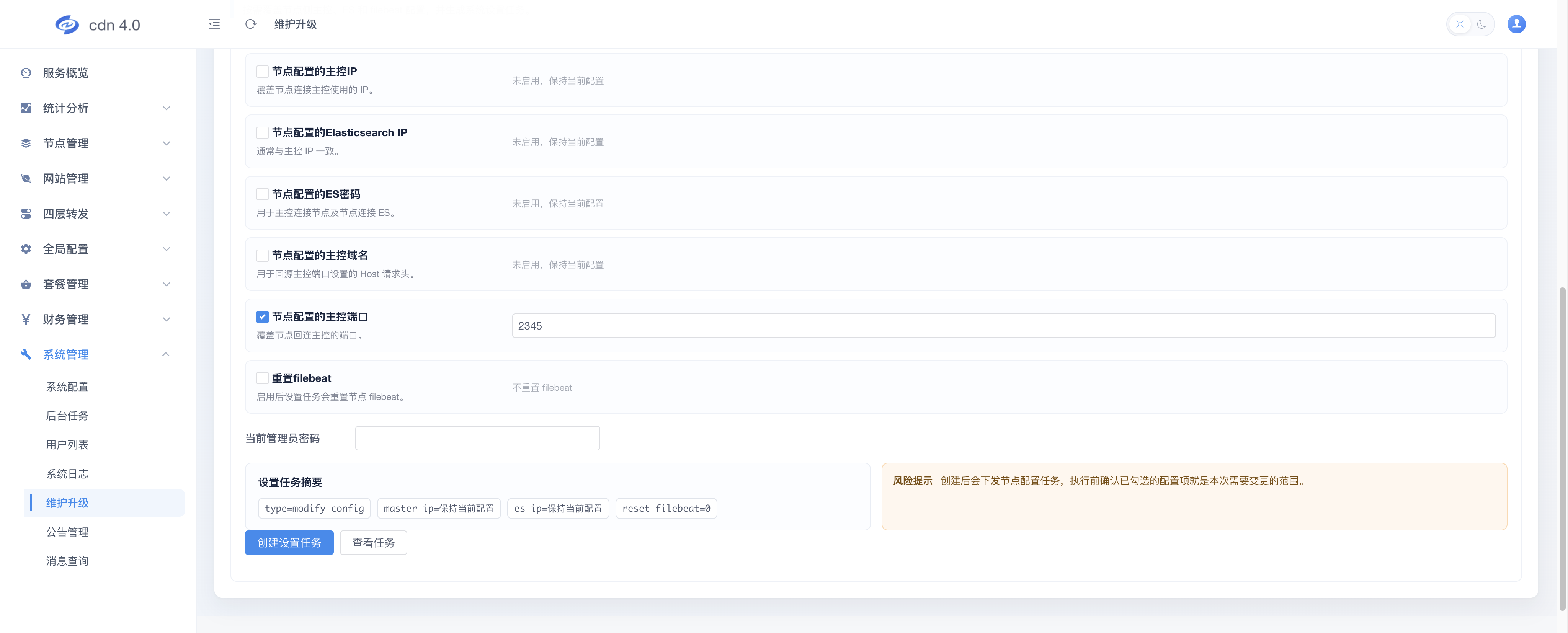Click the 创建设置任务 button
This screenshot has width=1568, height=633.
click(x=289, y=543)
